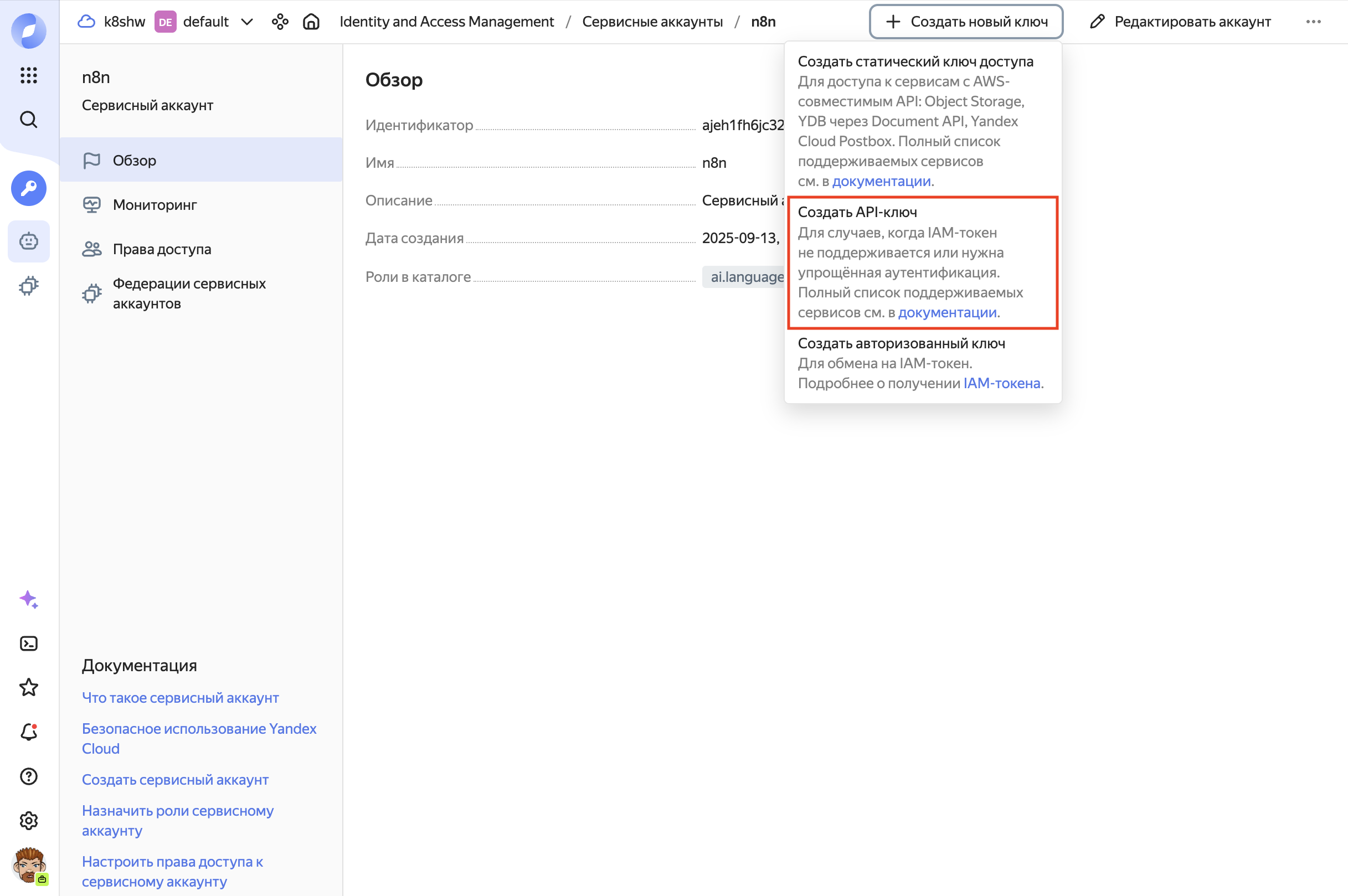Open Что такое сервисный аккаунт link
1348x896 pixels.
tap(180, 698)
